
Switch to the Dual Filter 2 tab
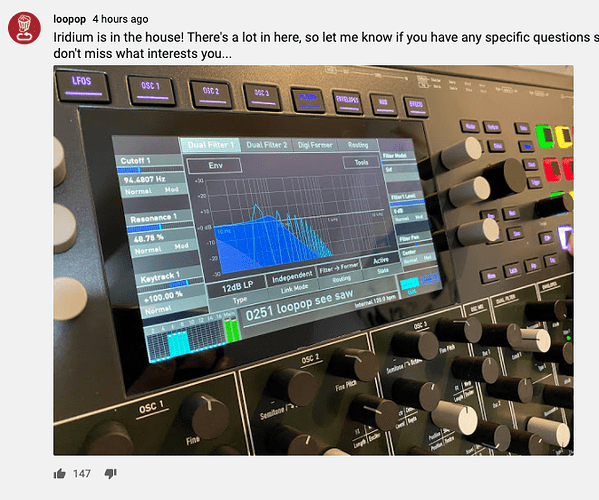(x=267, y=145)
